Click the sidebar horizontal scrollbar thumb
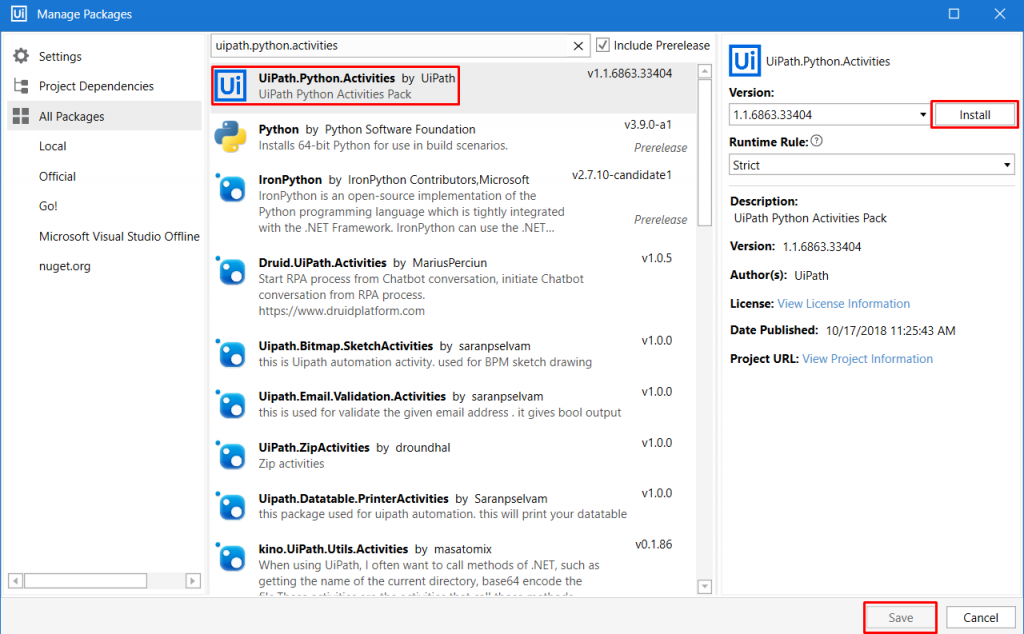The width and height of the screenshot is (1024, 634). (x=86, y=580)
